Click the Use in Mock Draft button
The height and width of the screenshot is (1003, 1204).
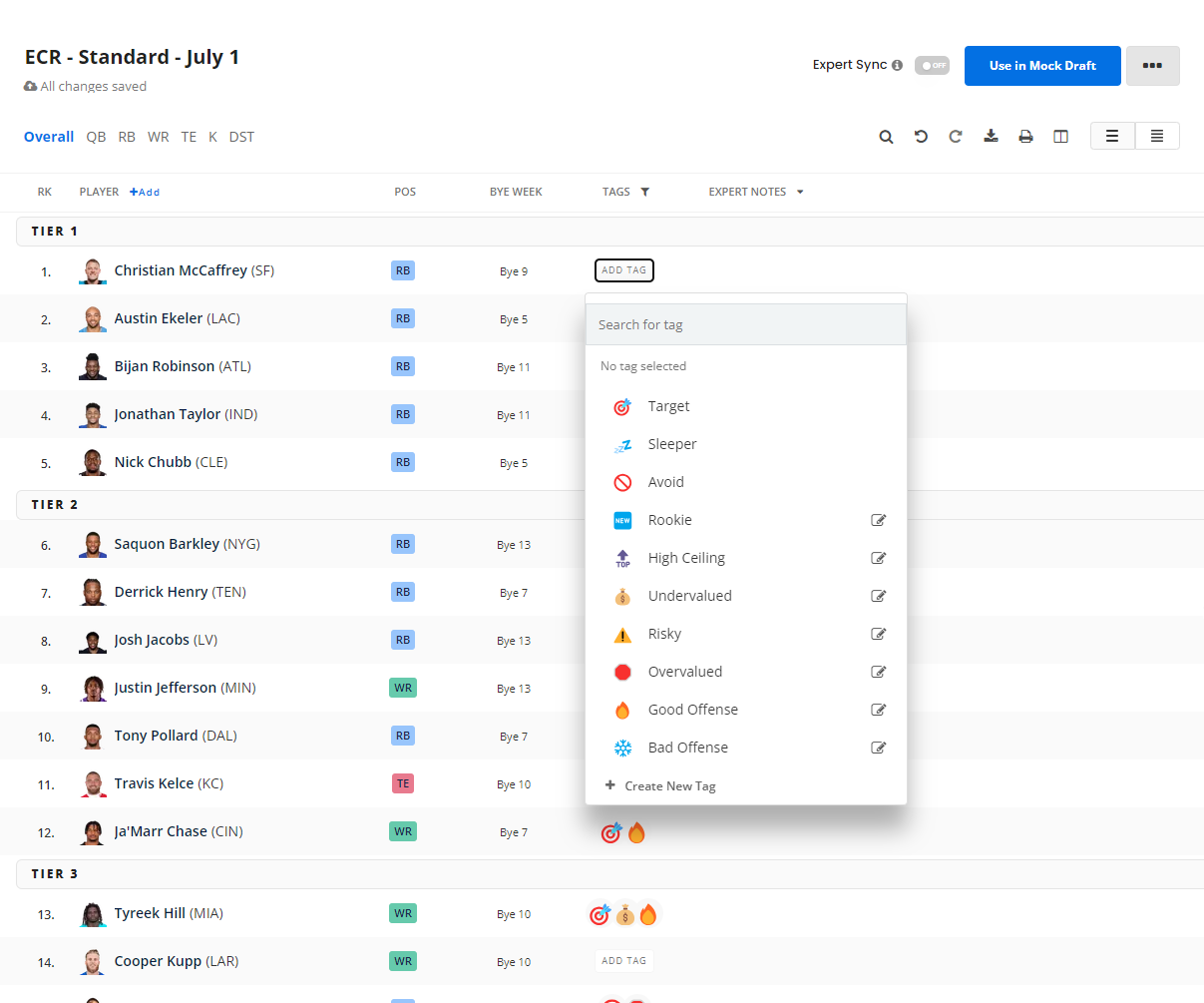tap(1041, 66)
